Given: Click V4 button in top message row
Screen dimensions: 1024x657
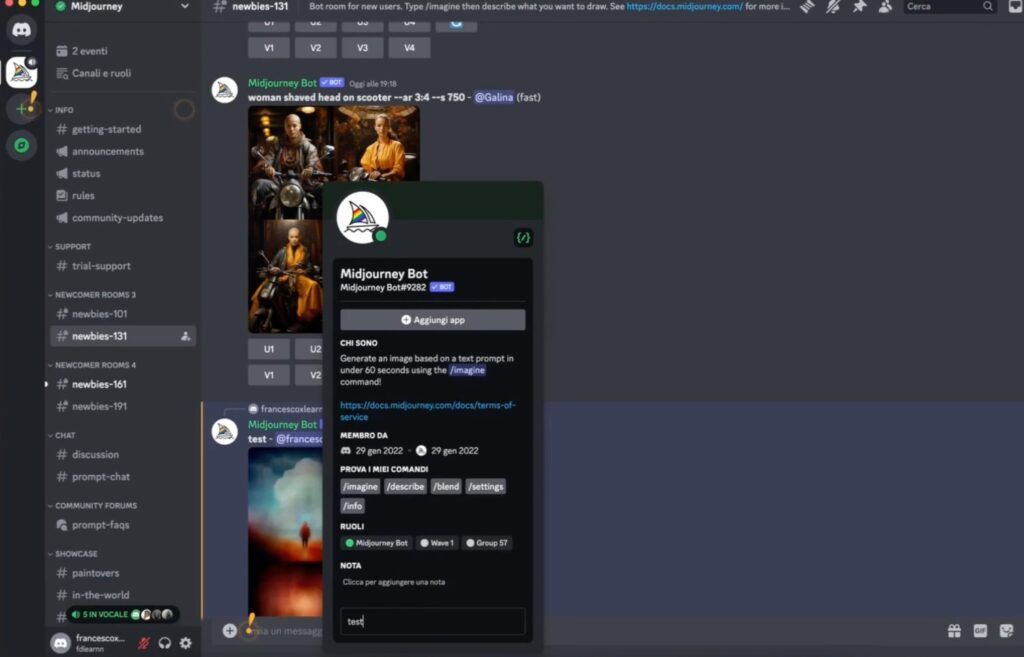Looking at the screenshot, I should coord(409,48).
